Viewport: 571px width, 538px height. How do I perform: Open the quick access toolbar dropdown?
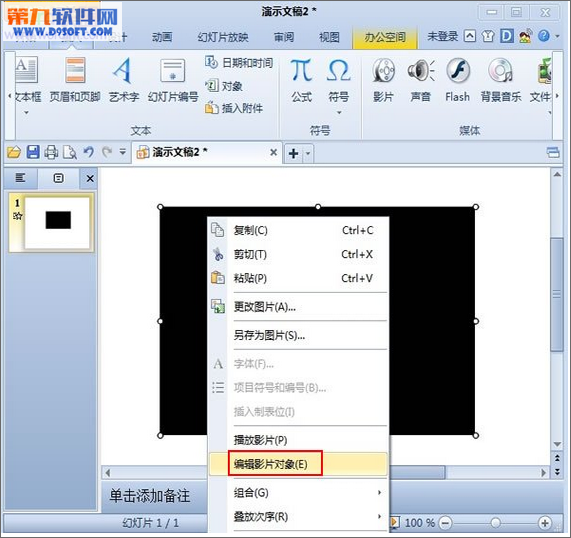pyautogui.click(x=123, y=152)
